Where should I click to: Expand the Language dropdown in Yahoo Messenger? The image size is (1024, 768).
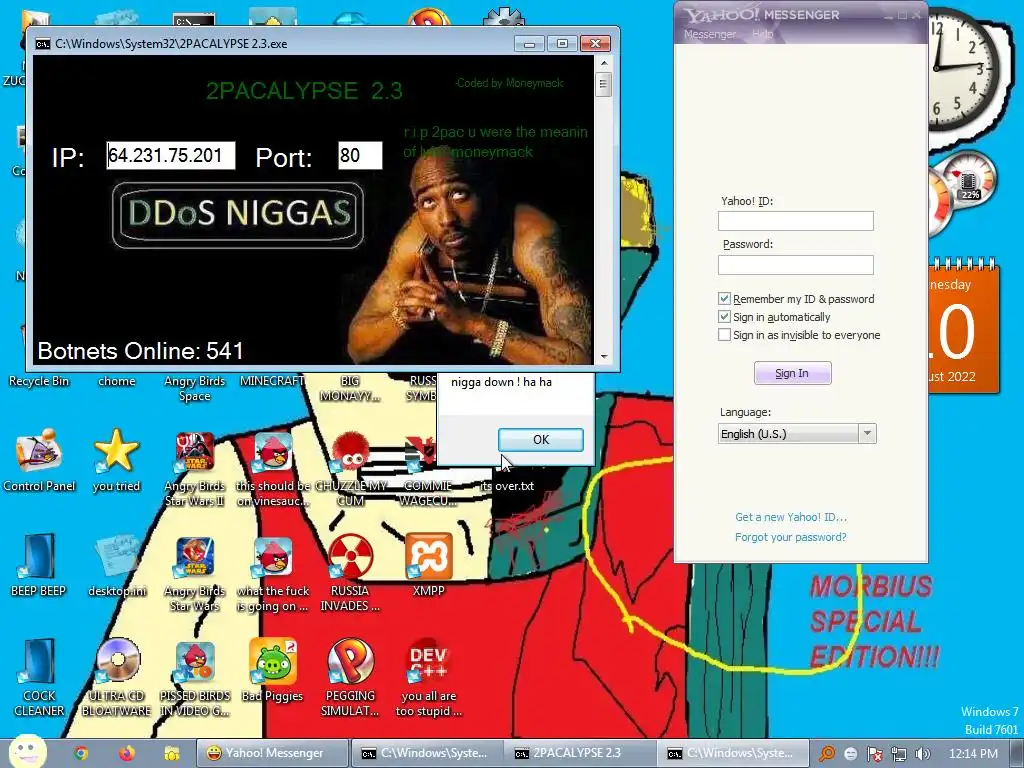(x=867, y=434)
